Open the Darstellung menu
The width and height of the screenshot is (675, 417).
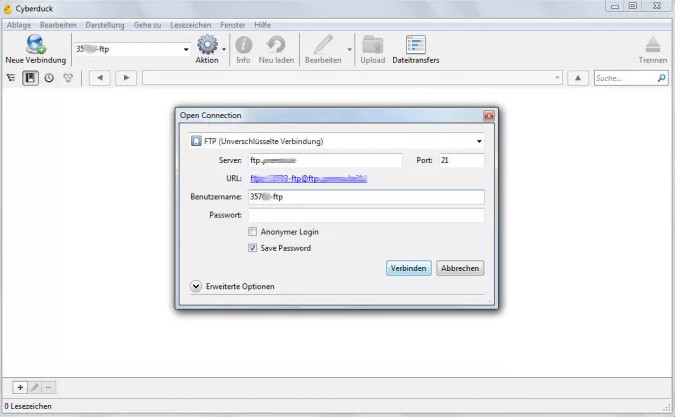(105, 25)
